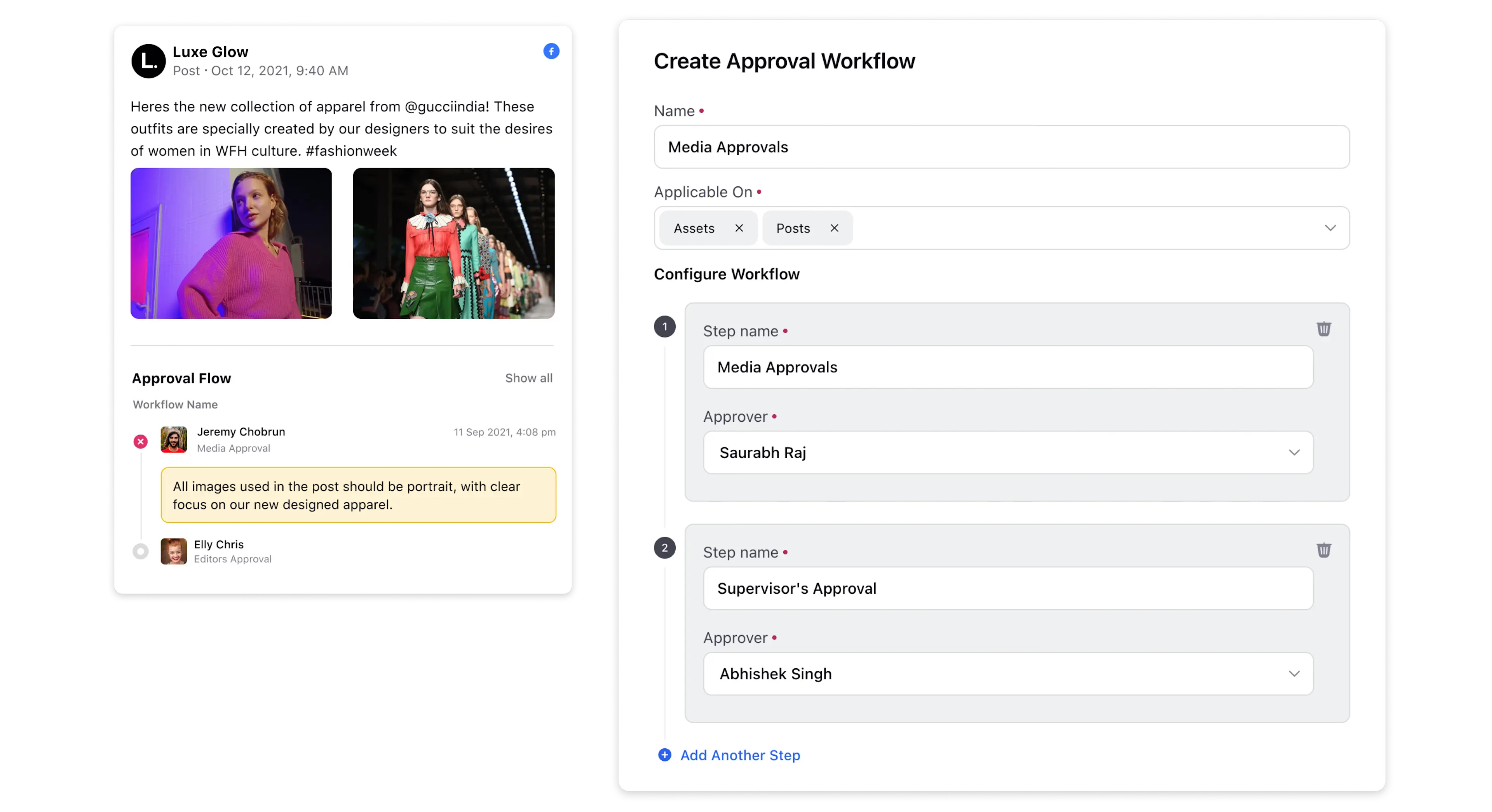
Task: Remove the Posts tag with its X
Action: (x=834, y=228)
